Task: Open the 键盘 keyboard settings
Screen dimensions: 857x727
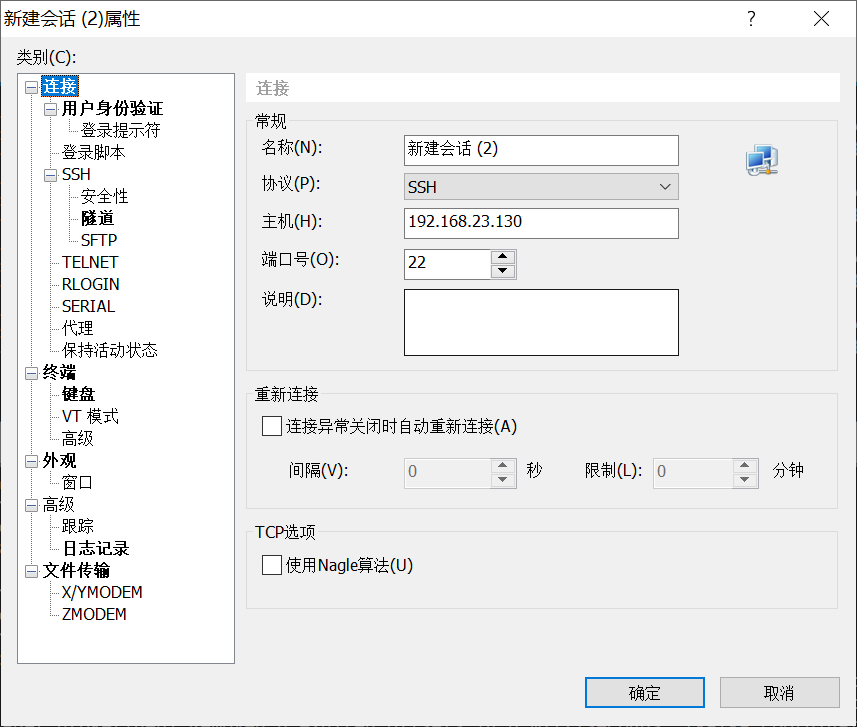Action: (77, 393)
